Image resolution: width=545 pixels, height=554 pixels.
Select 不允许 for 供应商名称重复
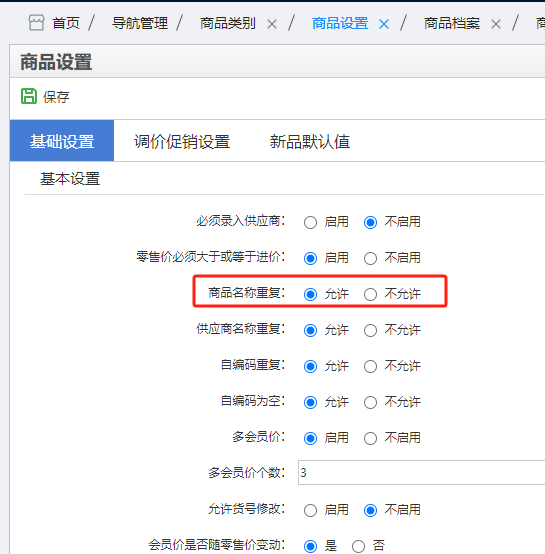click(x=370, y=330)
